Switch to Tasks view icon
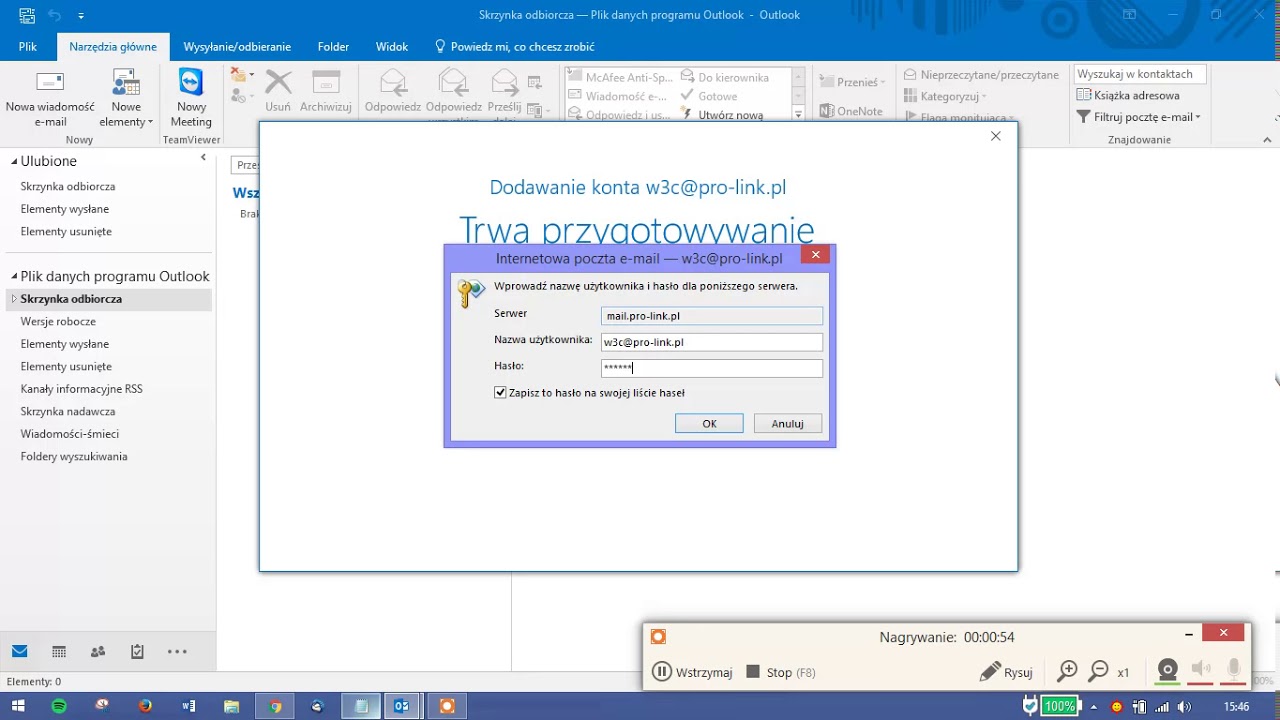 point(137,651)
